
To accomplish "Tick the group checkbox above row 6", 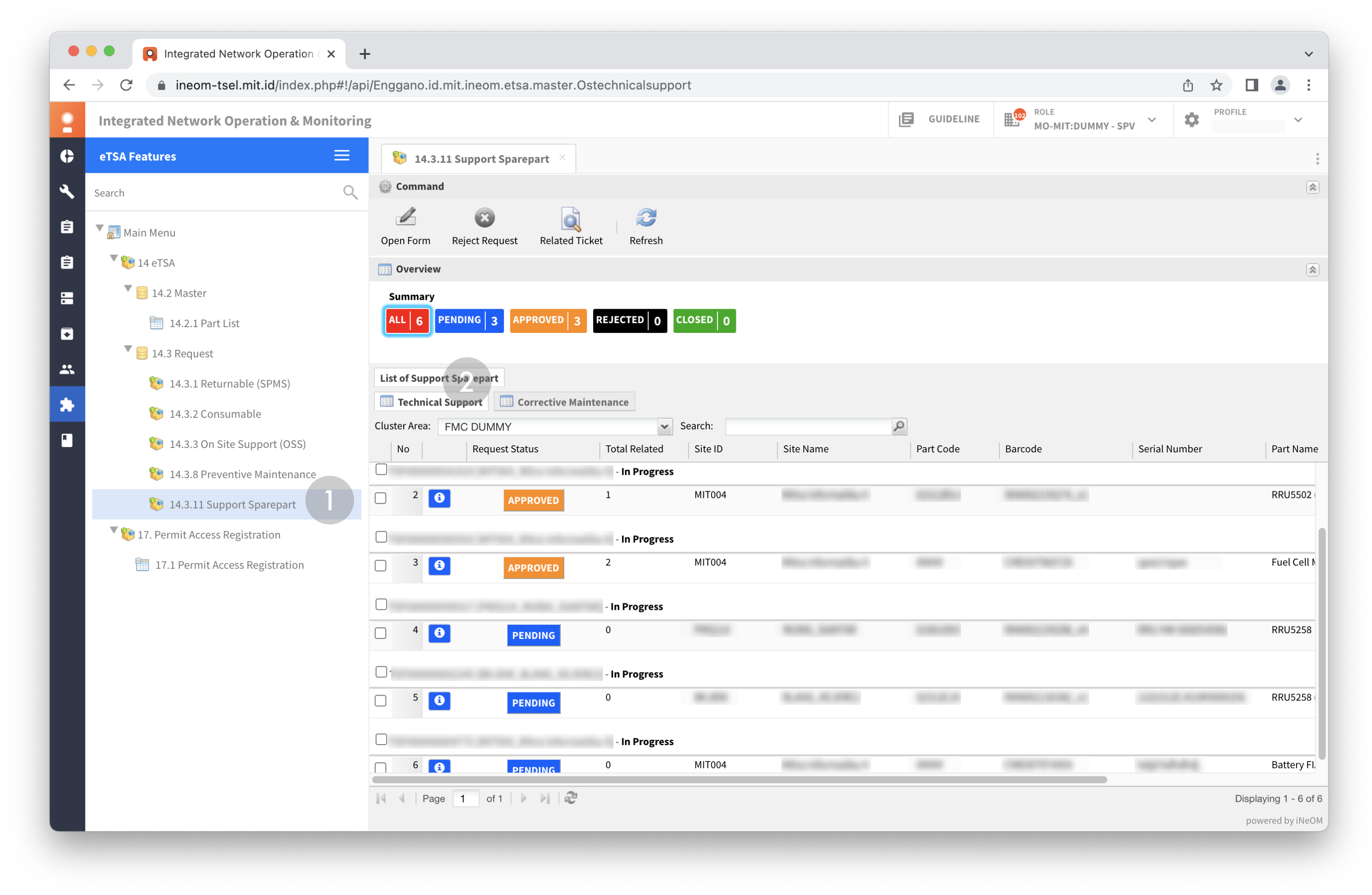I will 381,739.
